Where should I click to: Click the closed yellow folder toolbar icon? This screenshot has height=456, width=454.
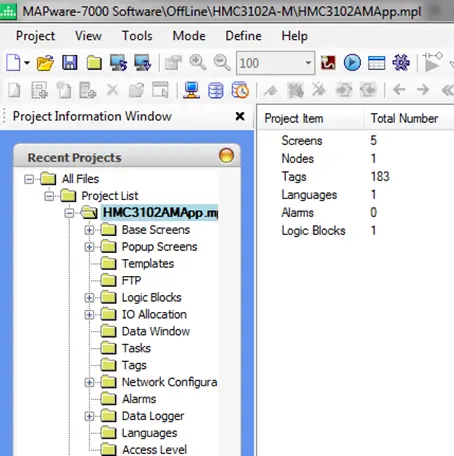click(94, 63)
